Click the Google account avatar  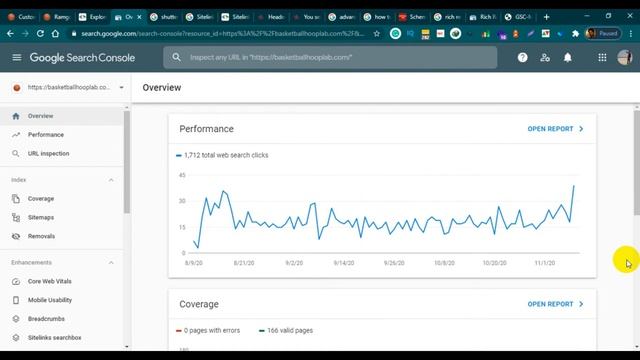tap(624, 58)
